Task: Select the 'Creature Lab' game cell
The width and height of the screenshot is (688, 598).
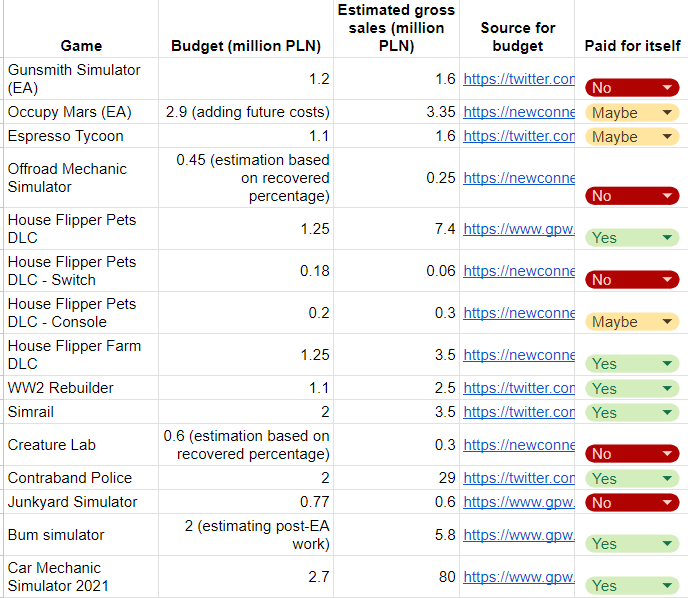Action: pyautogui.click(x=81, y=445)
